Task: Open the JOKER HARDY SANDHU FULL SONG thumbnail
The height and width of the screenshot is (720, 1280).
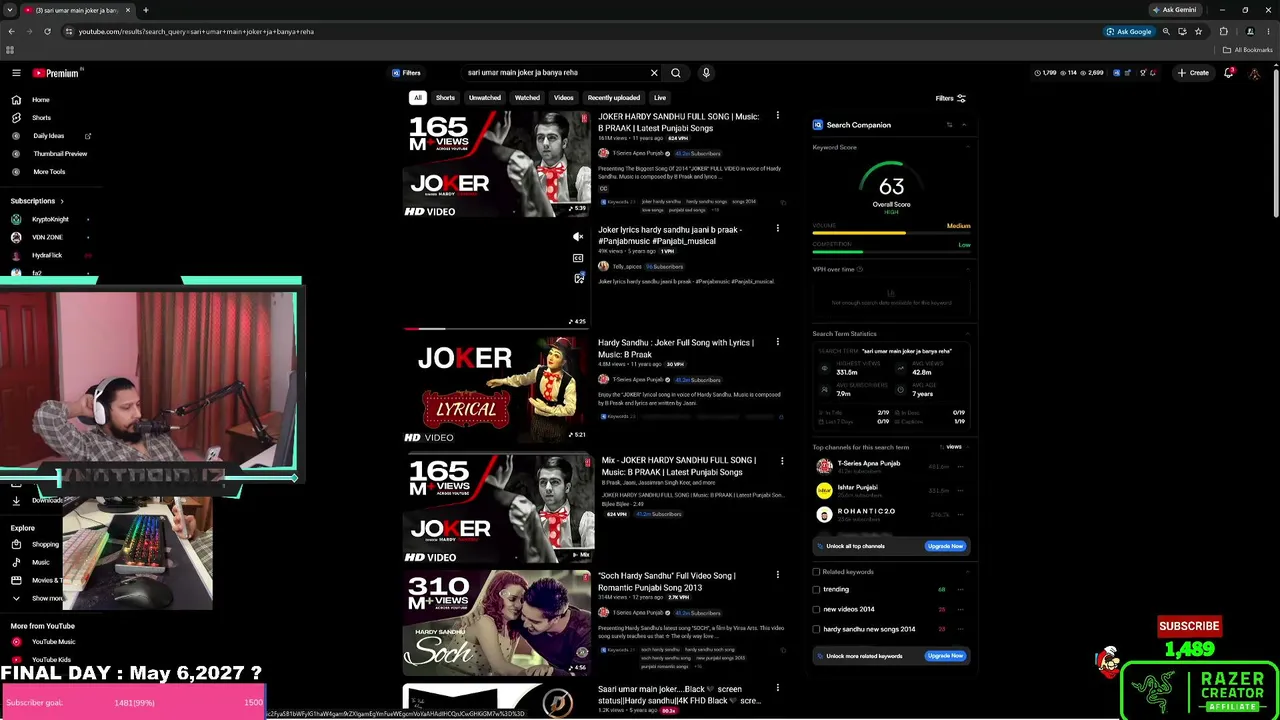Action: coord(498,163)
